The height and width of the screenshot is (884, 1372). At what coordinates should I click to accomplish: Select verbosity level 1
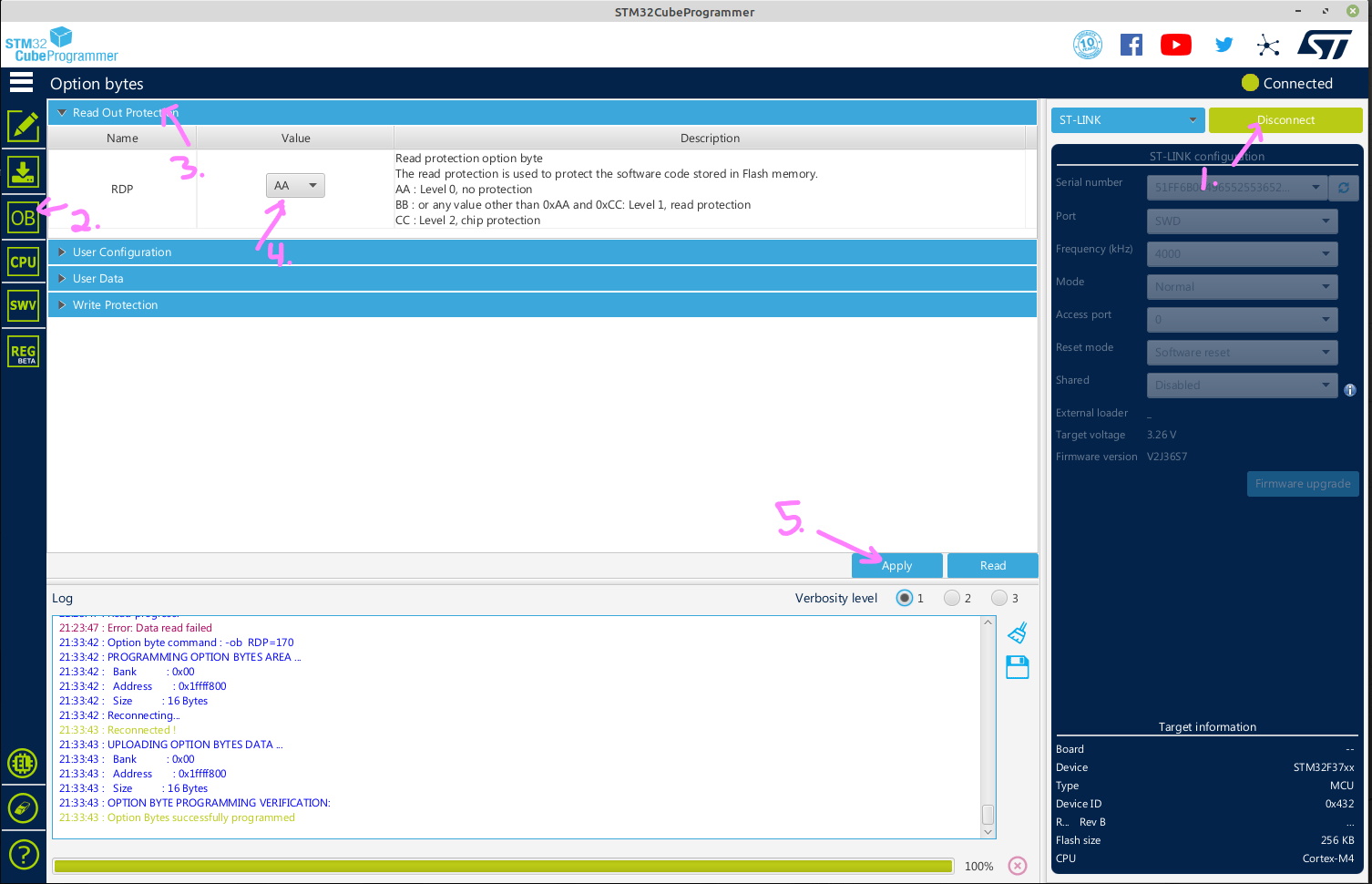click(904, 598)
